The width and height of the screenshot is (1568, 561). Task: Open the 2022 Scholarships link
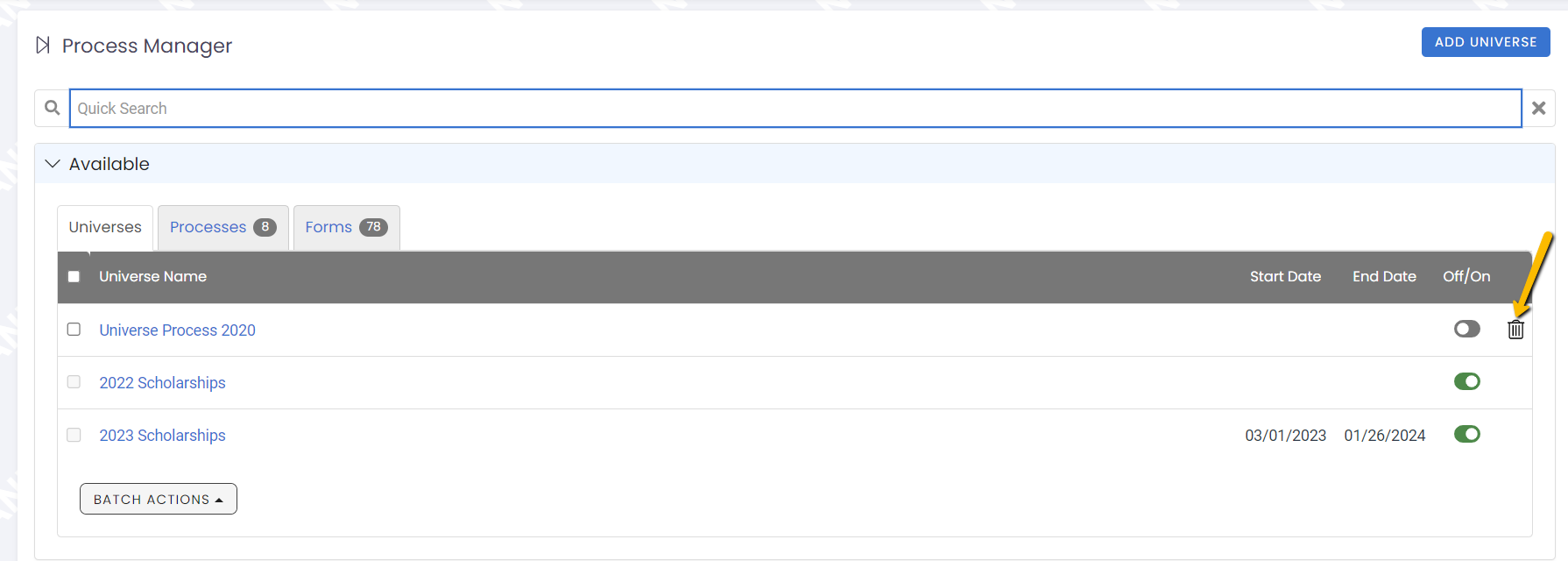point(162,383)
